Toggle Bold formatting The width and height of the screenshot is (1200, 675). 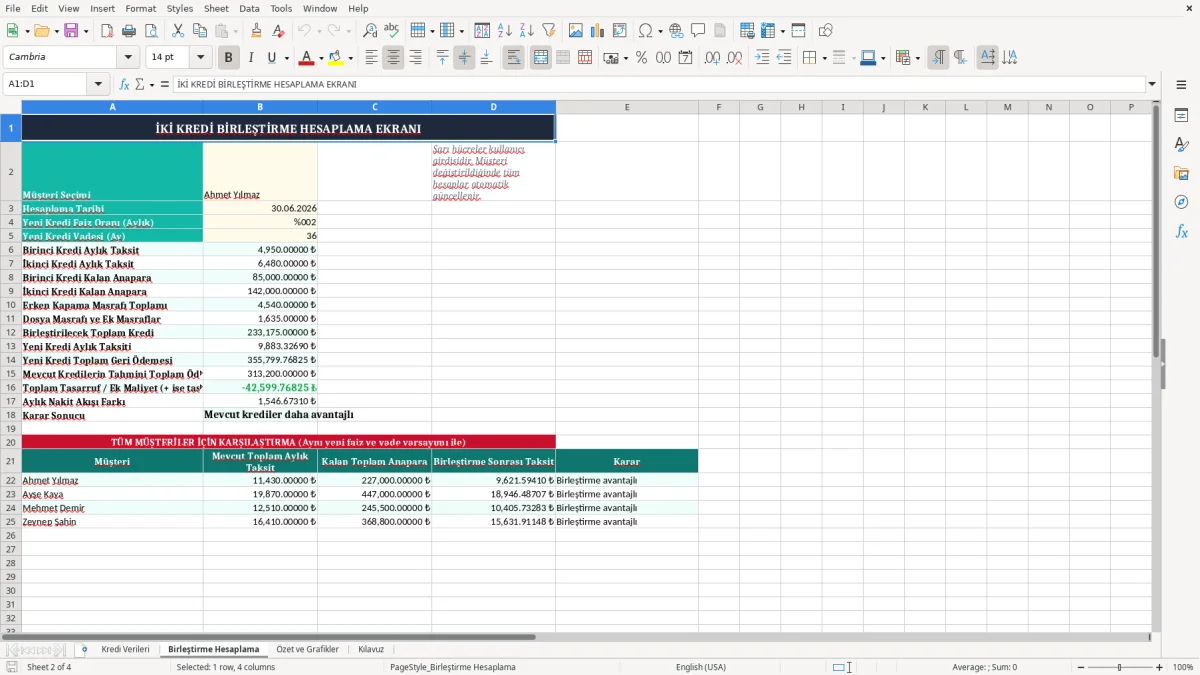pos(228,58)
